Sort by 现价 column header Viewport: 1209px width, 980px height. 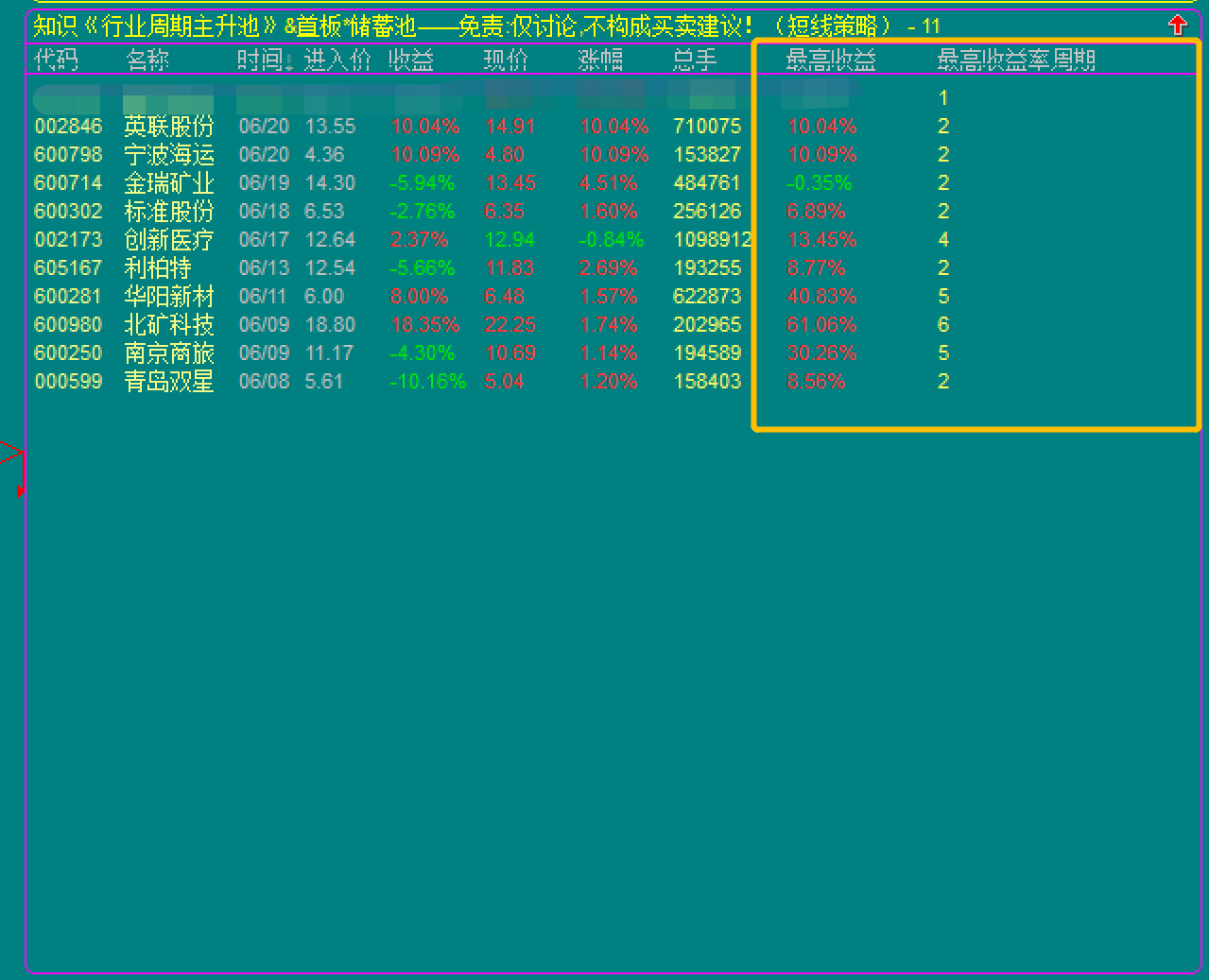(506, 60)
